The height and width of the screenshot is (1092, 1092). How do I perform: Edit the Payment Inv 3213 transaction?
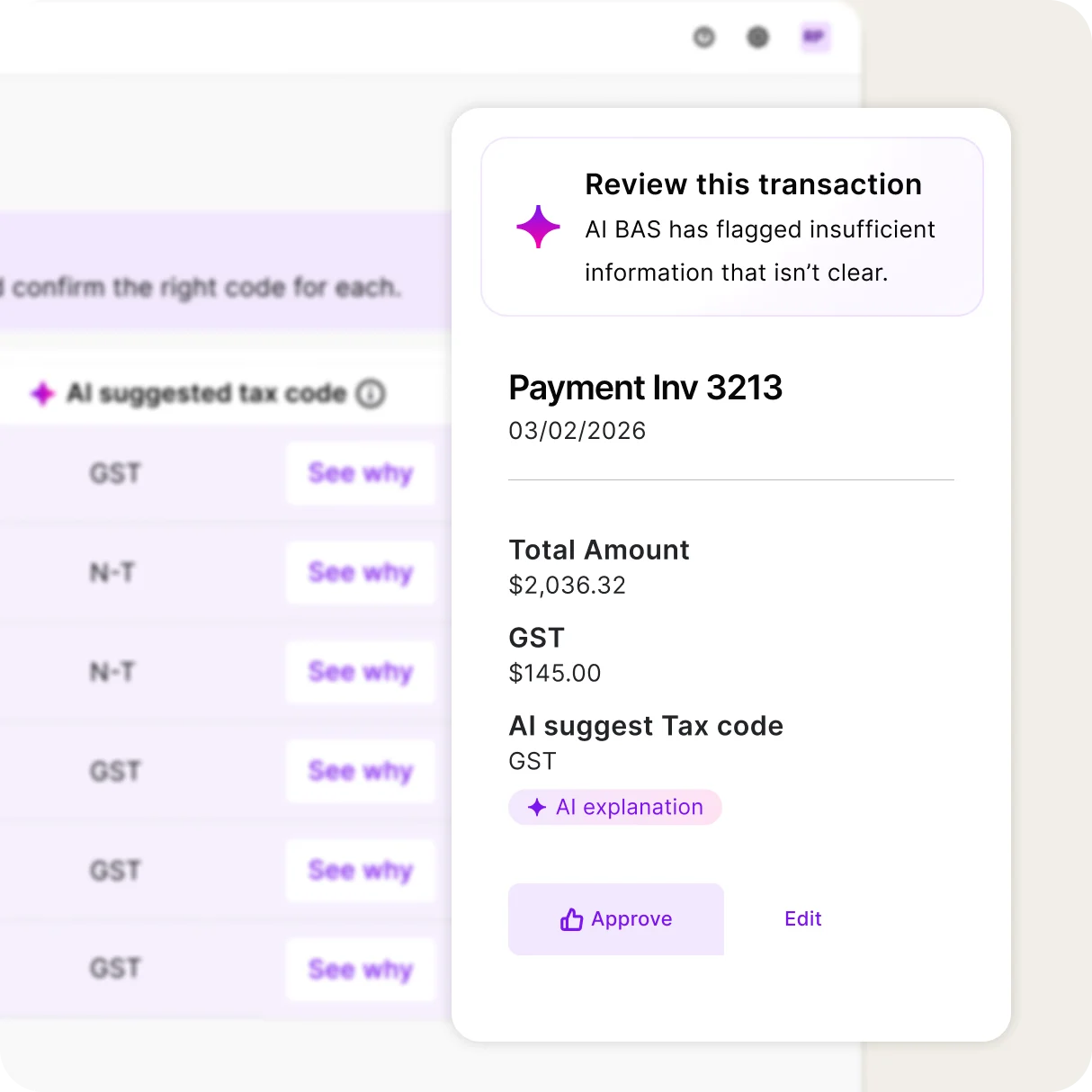coord(802,919)
